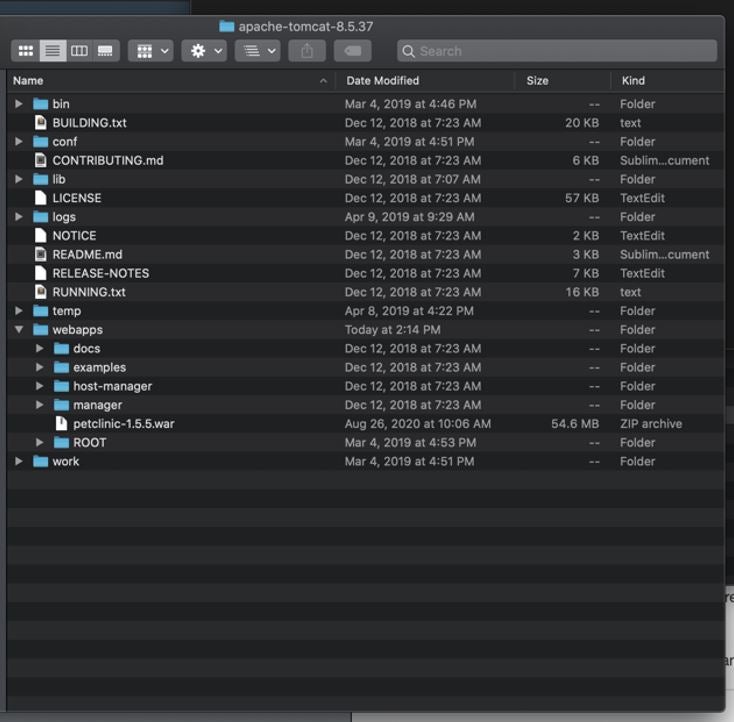Expand the logs folder
The image size is (734, 722).
click(19, 217)
